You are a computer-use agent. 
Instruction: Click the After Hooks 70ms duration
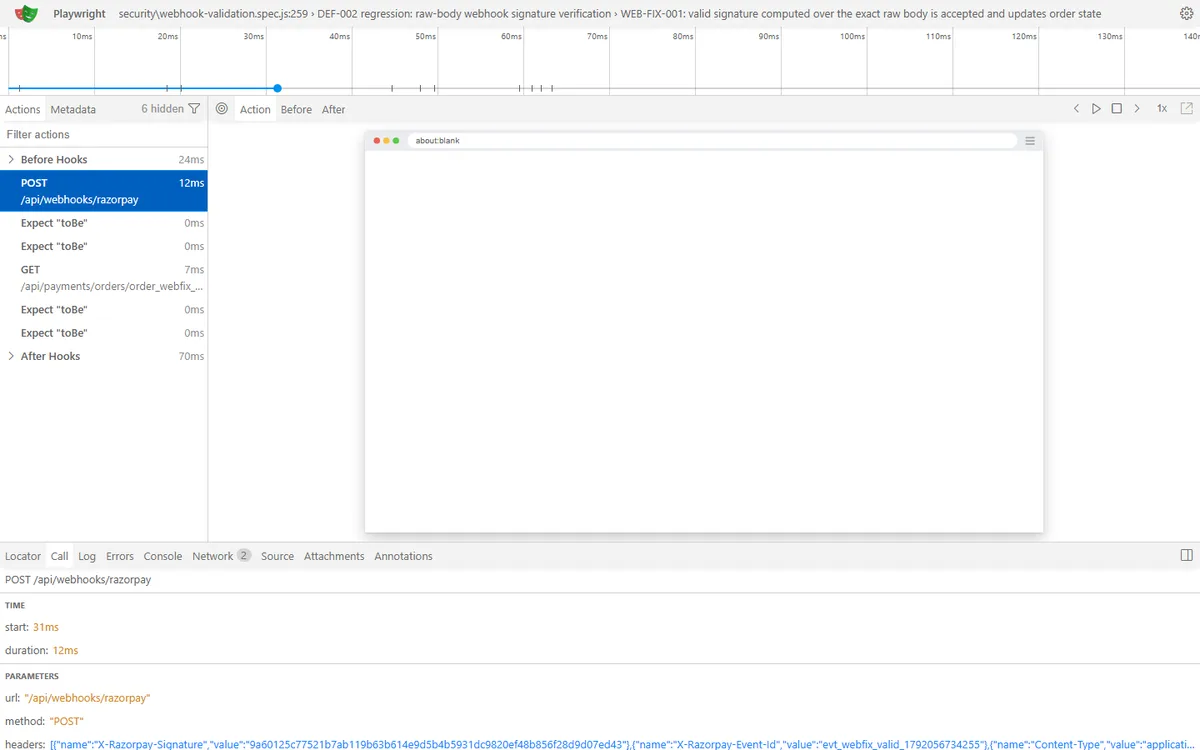click(191, 356)
